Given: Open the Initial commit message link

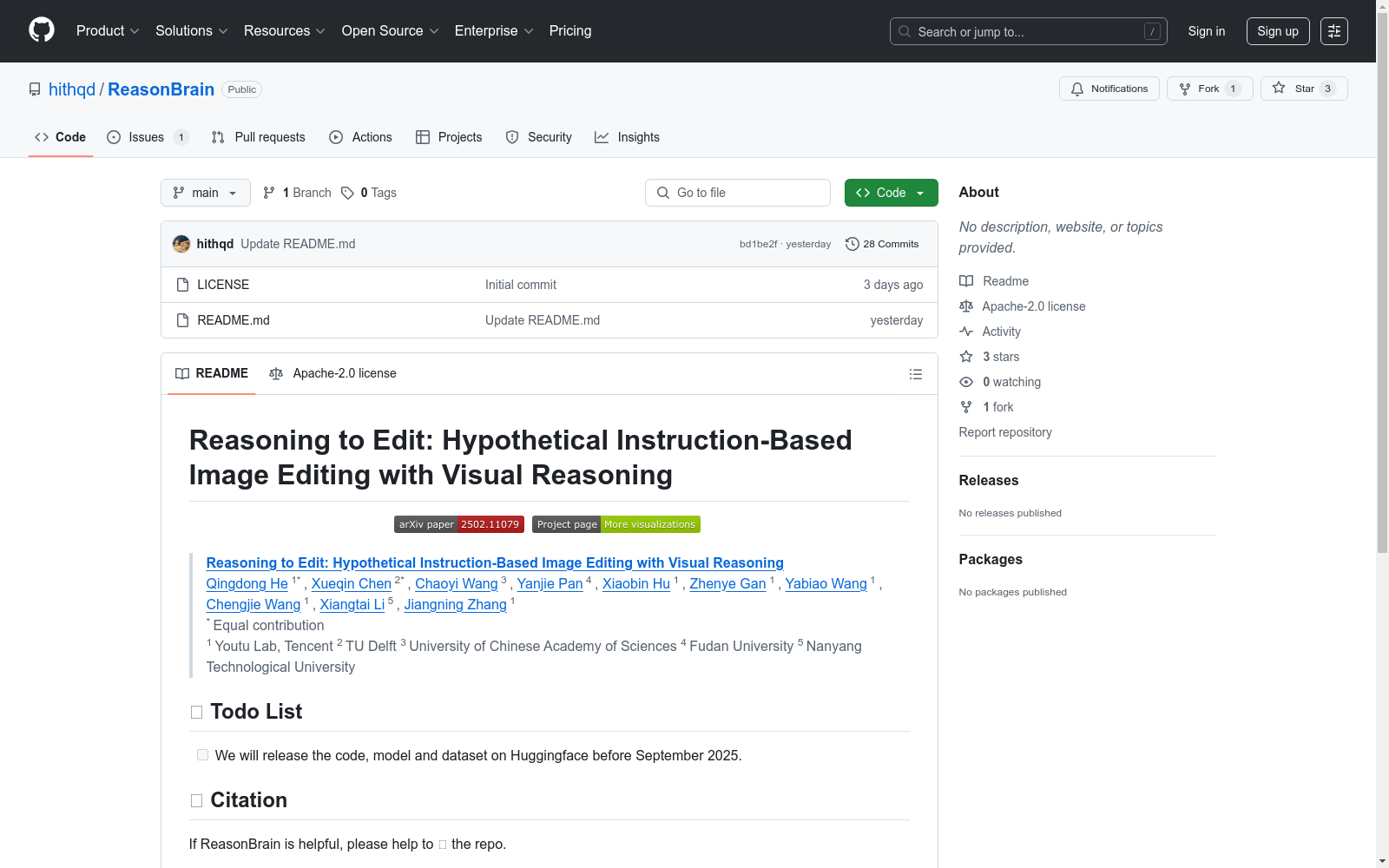Looking at the screenshot, I should point(521,285).
